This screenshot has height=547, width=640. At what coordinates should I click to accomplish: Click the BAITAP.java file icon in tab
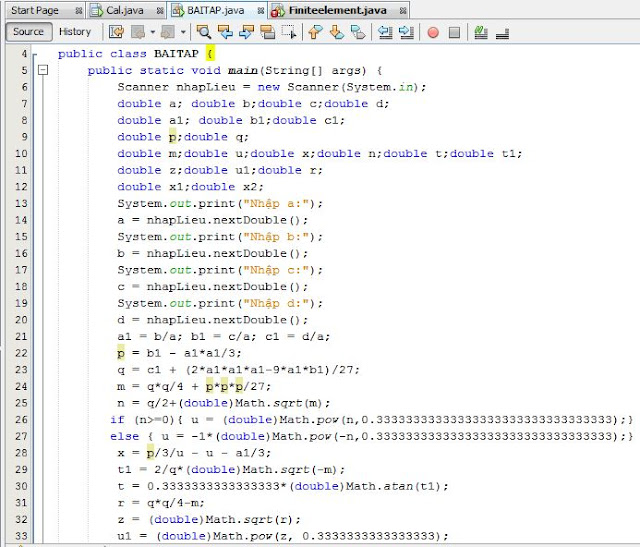[178, 11]
